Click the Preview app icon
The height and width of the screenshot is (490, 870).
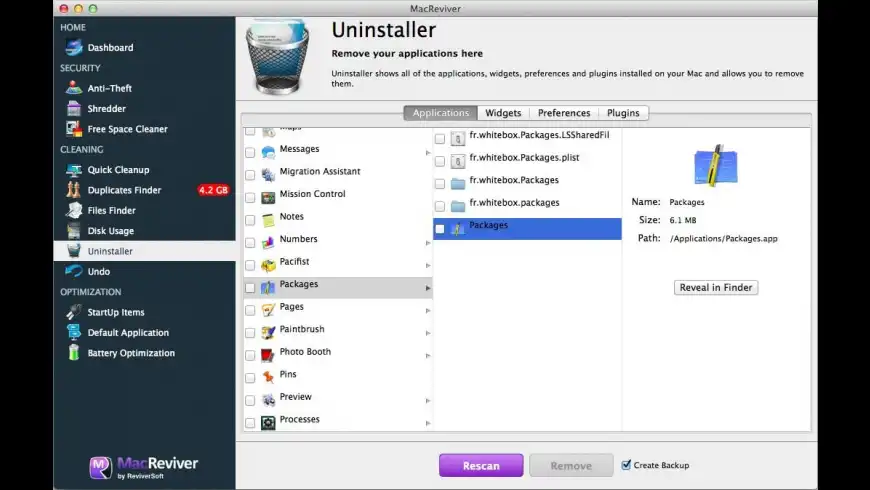click(268, 400)
